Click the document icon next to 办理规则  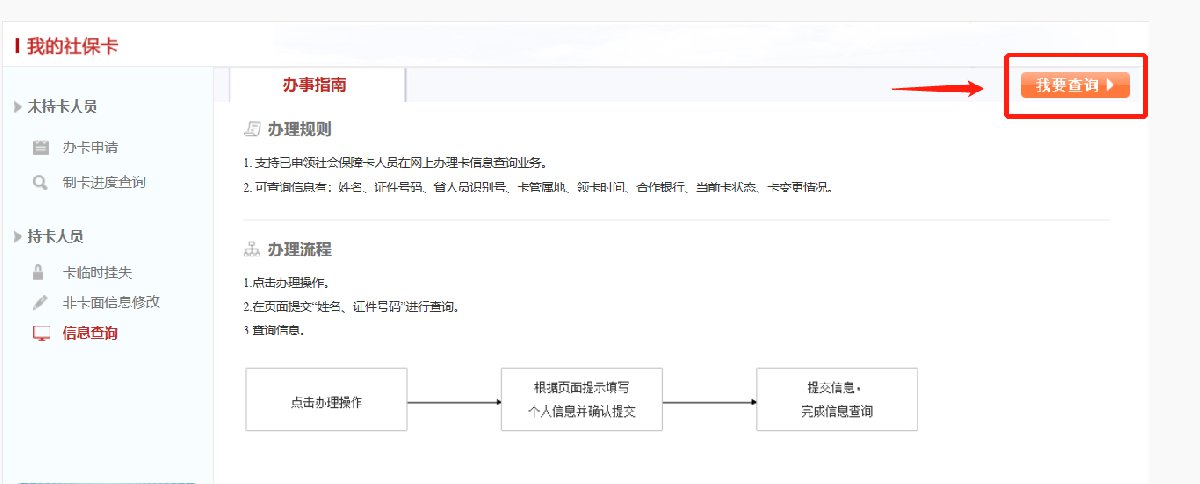pyautogui.click(x=253, y=130)
